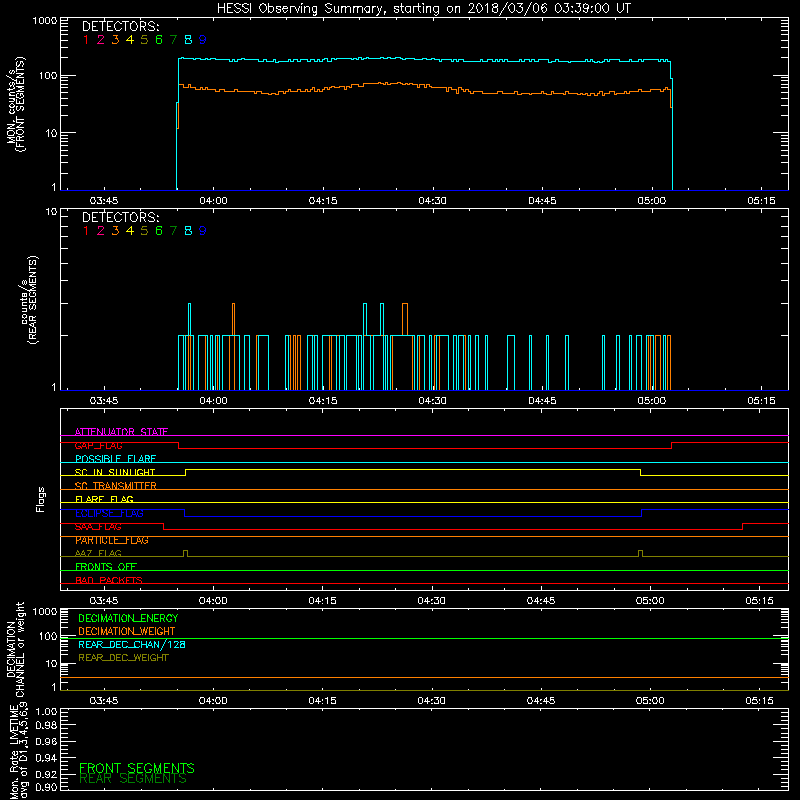Click the DECIMATION_WEIGHT legend label
The height and width of the screenshot is (800, 800).
click(127, 631)
